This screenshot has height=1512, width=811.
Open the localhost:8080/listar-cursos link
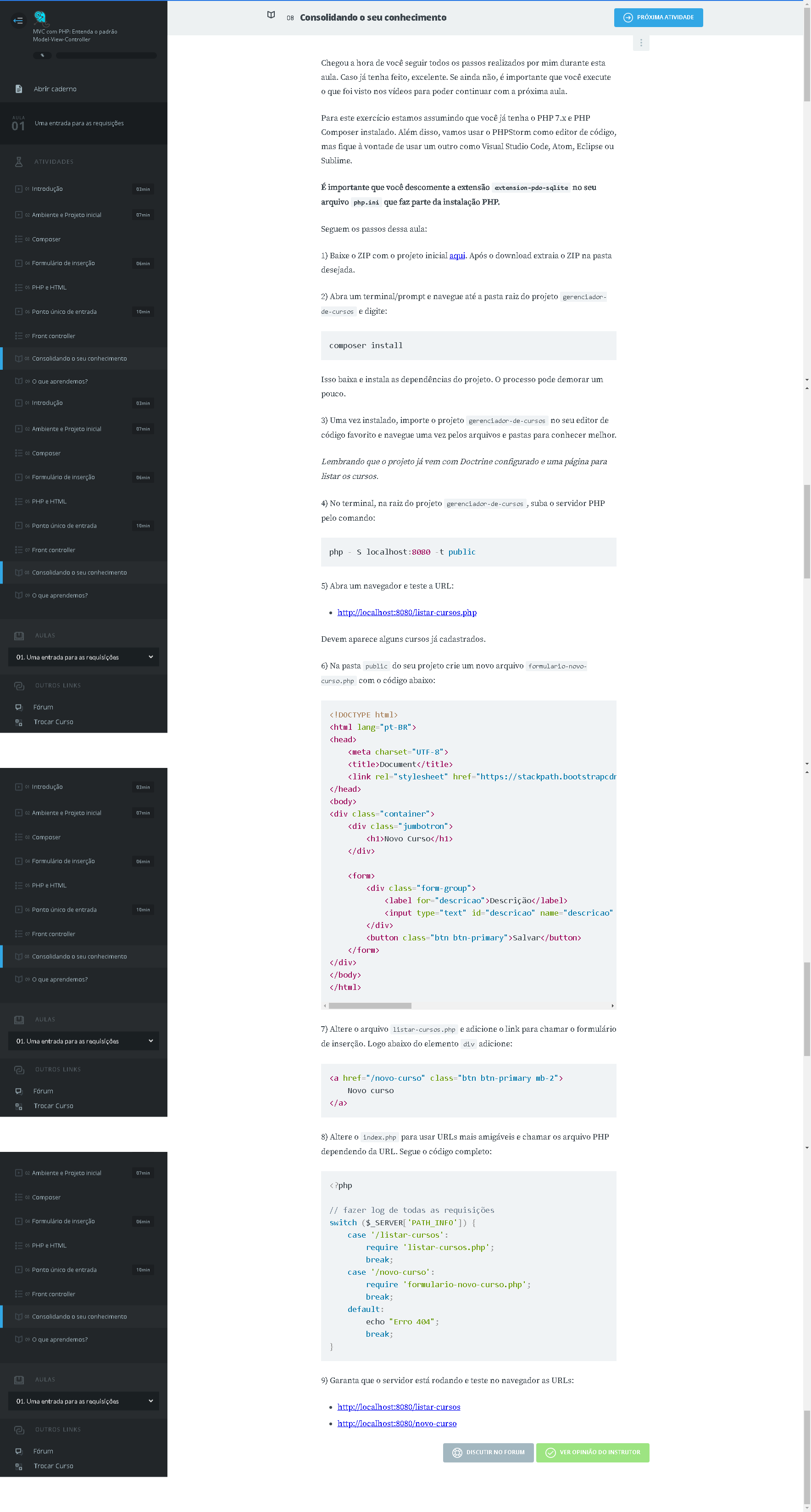(x=399, y=1406)
